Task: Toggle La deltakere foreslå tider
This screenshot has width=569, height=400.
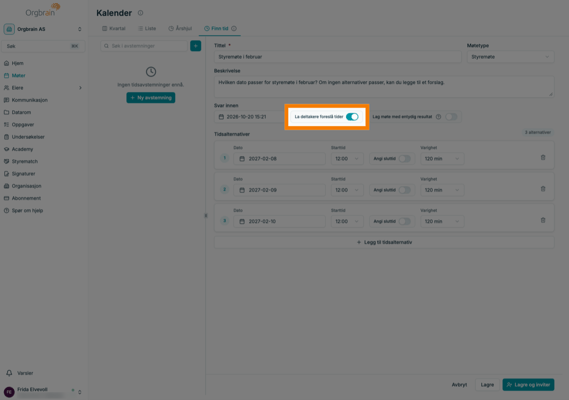Action: coord(352,117)
